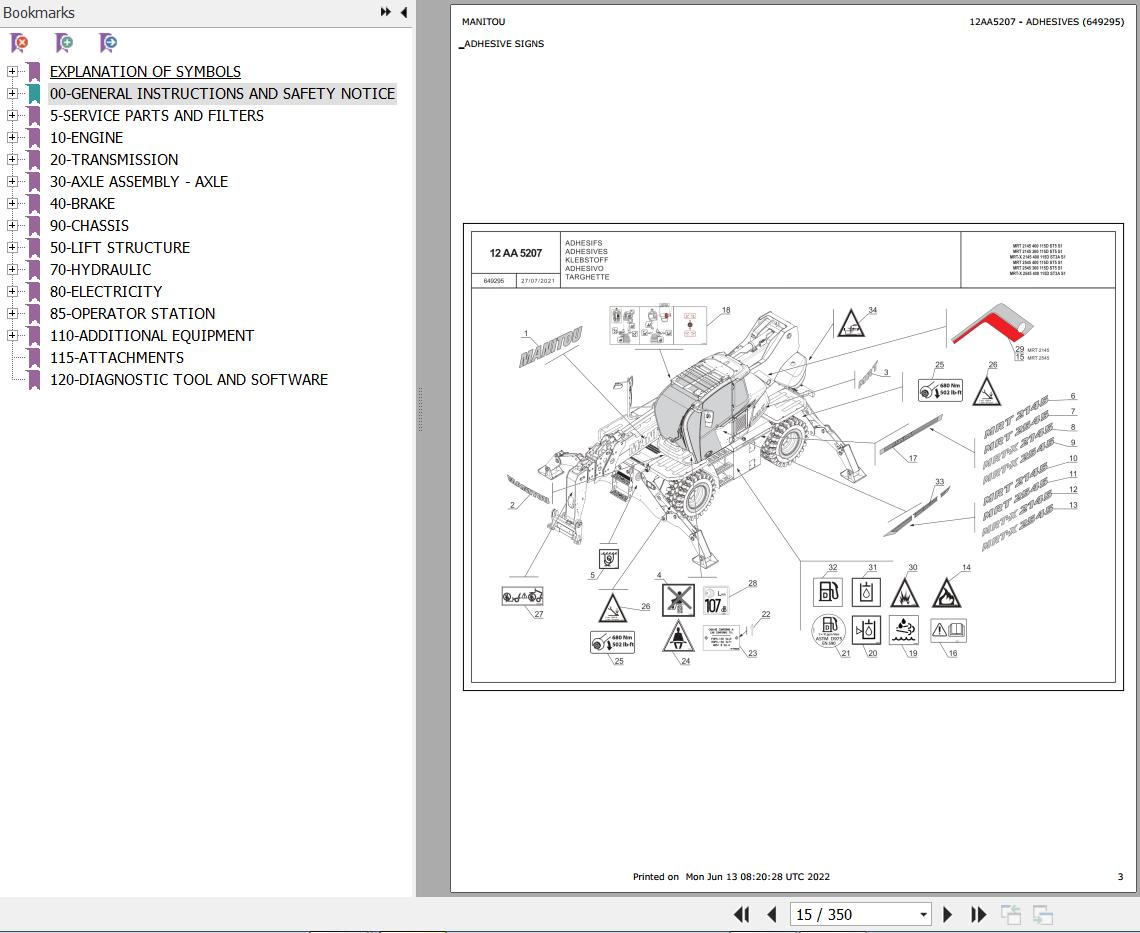Jump to the last page
This screenshot has height=933, width=1140.
[979, 914]
